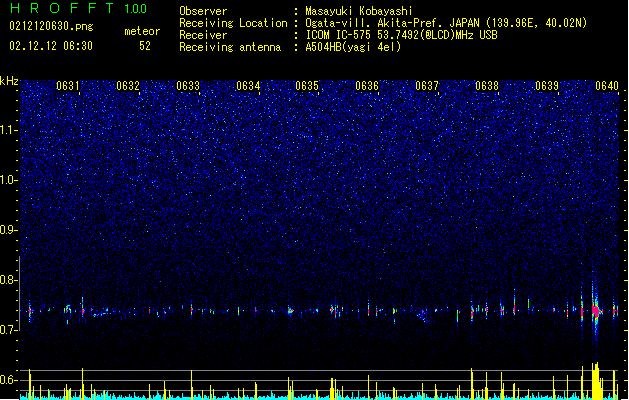Click the kHz axis unit label
The image size is (629, 400).
point(9,81)
